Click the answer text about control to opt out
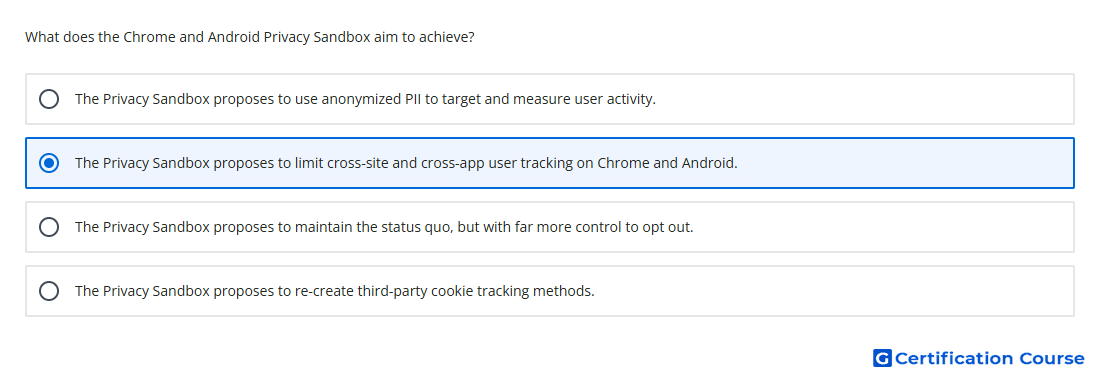Image resolution: width=1100 pixels, height=377 pixels. 384,227
